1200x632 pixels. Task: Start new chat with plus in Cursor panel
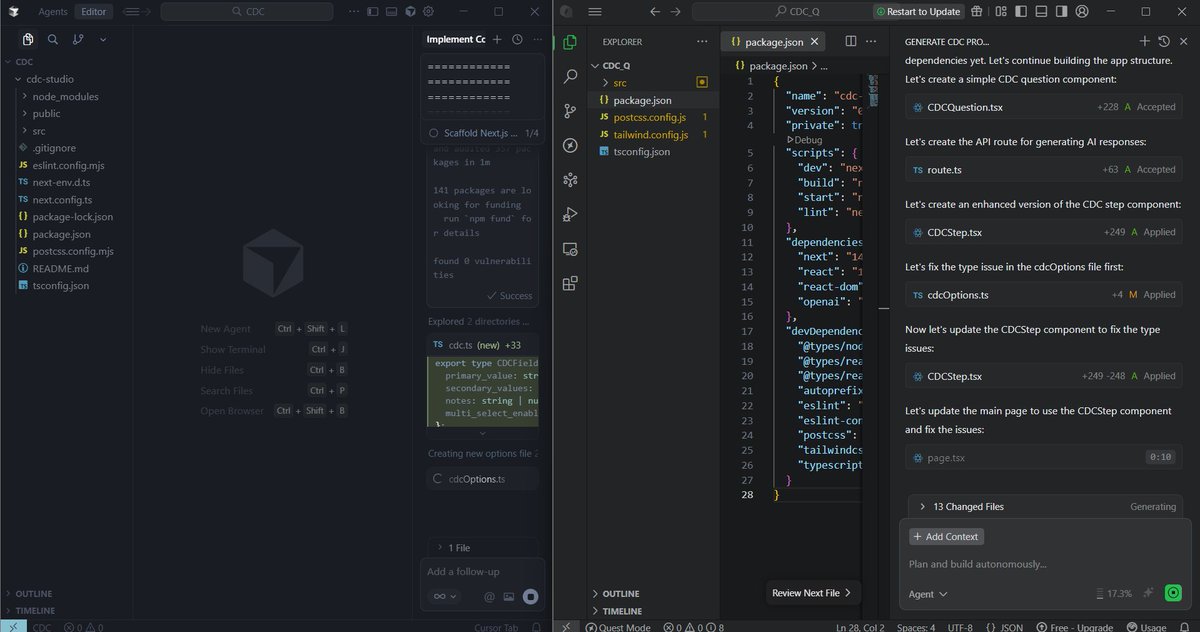tap(499, 39)
